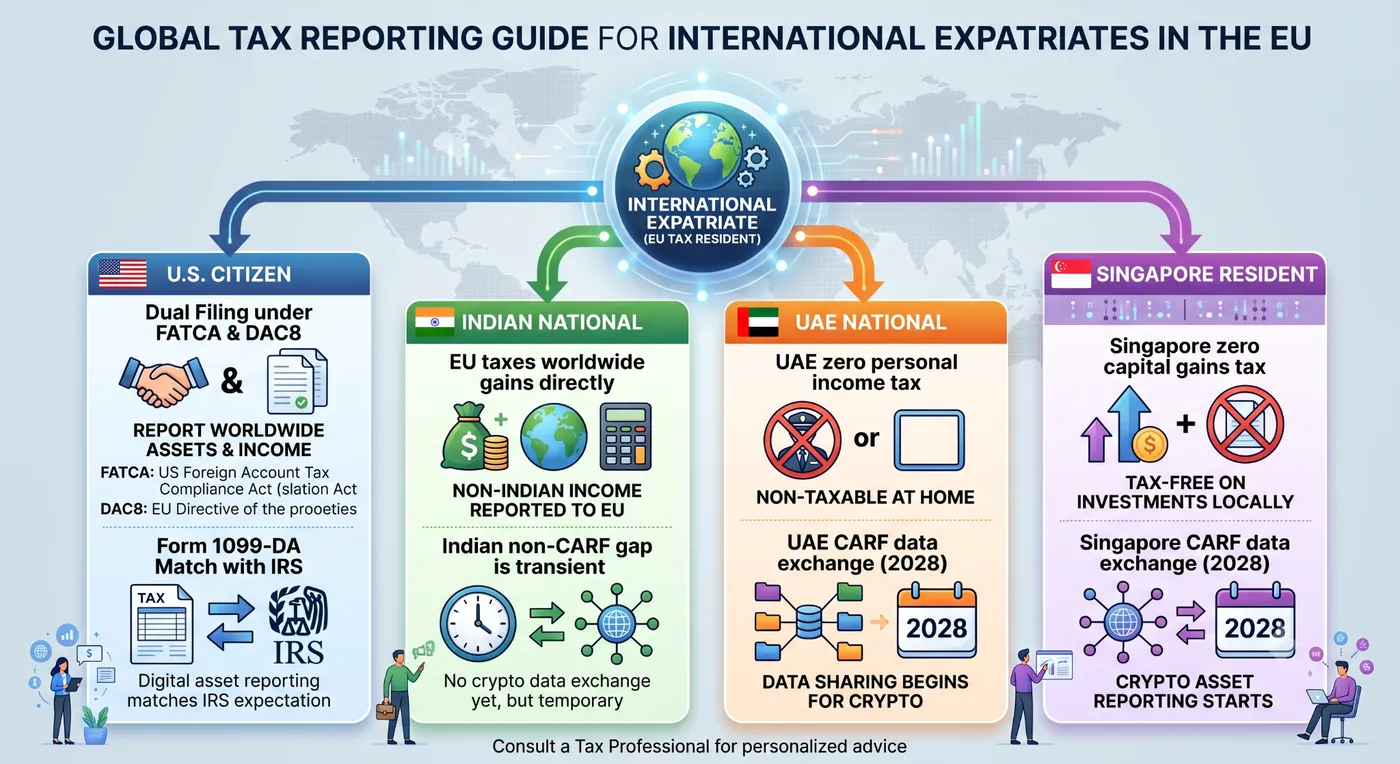Click 'No crypto data exchange yet, but temporary'
The image size is (1400, 764).
547,690
